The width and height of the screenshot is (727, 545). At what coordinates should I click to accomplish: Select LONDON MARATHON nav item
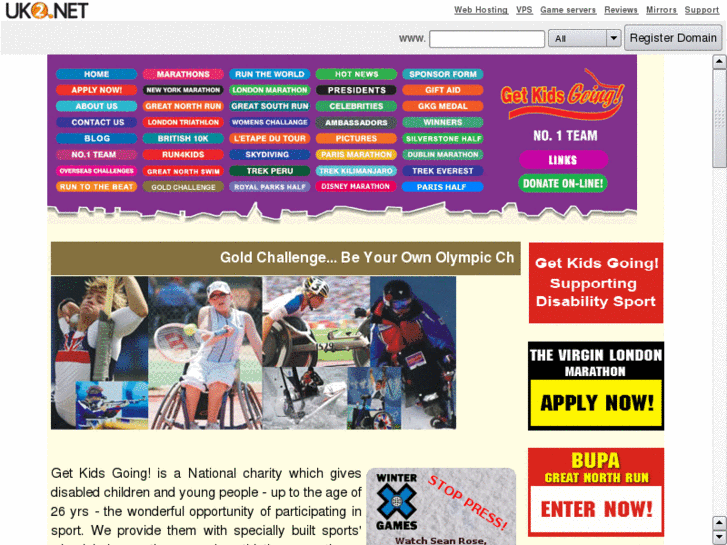(269, 90)
